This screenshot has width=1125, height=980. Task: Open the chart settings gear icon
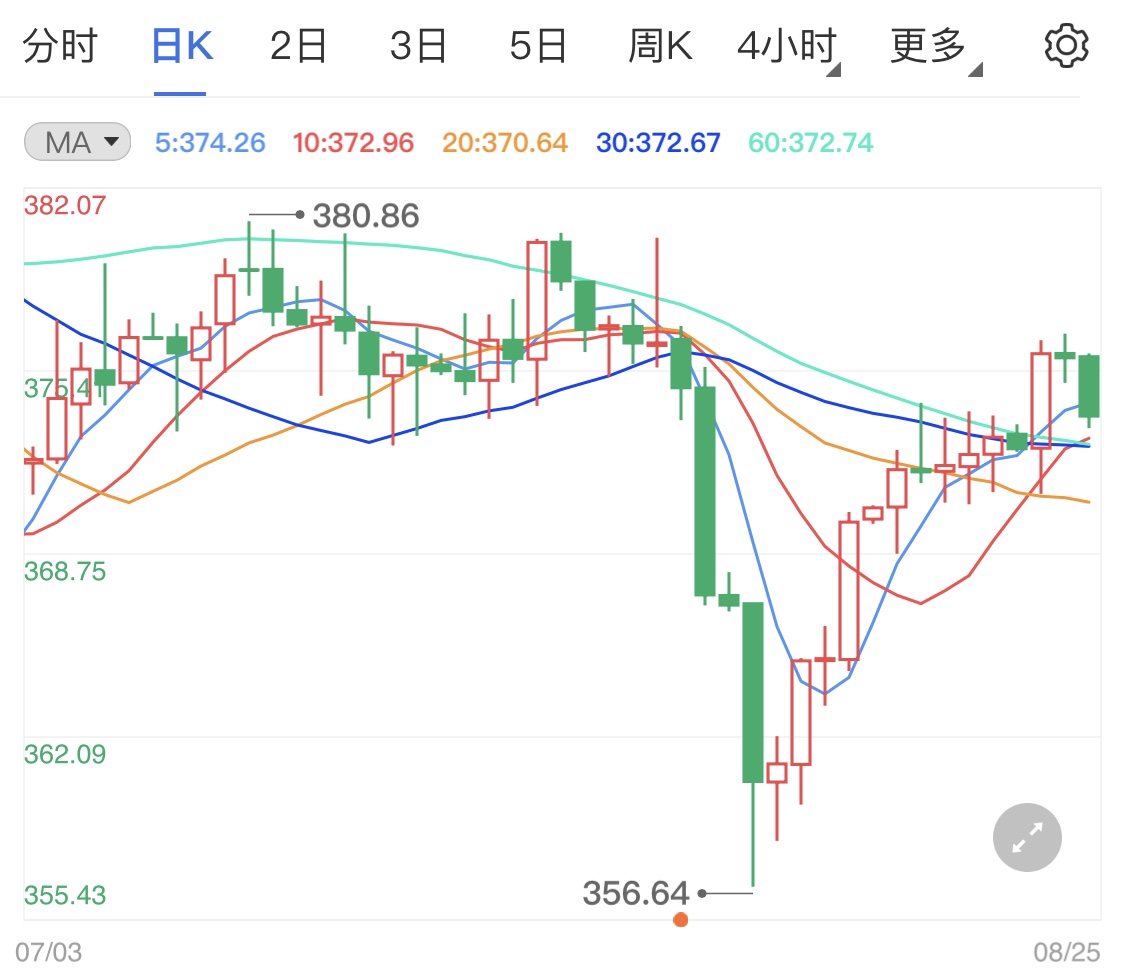[1067, 44]
